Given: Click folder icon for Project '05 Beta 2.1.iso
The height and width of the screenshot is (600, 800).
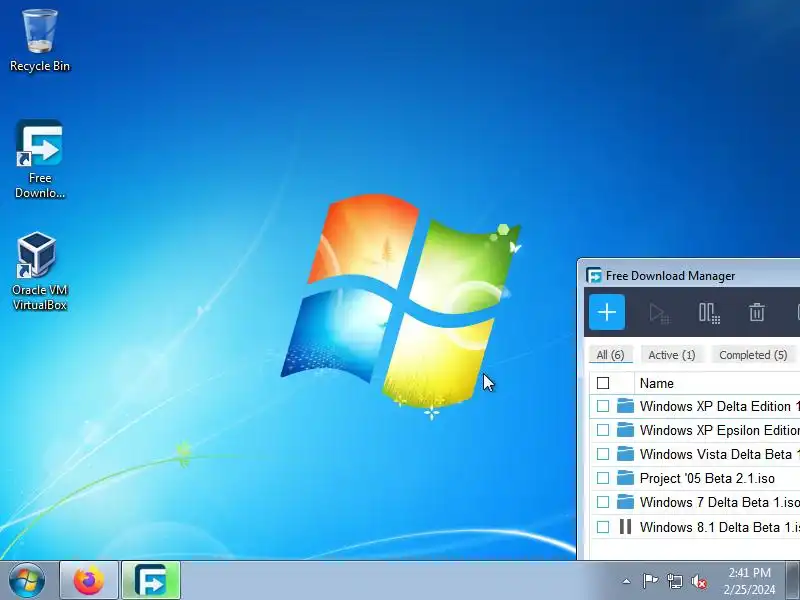Looking at the screenshot, I should tap(625, 478).
